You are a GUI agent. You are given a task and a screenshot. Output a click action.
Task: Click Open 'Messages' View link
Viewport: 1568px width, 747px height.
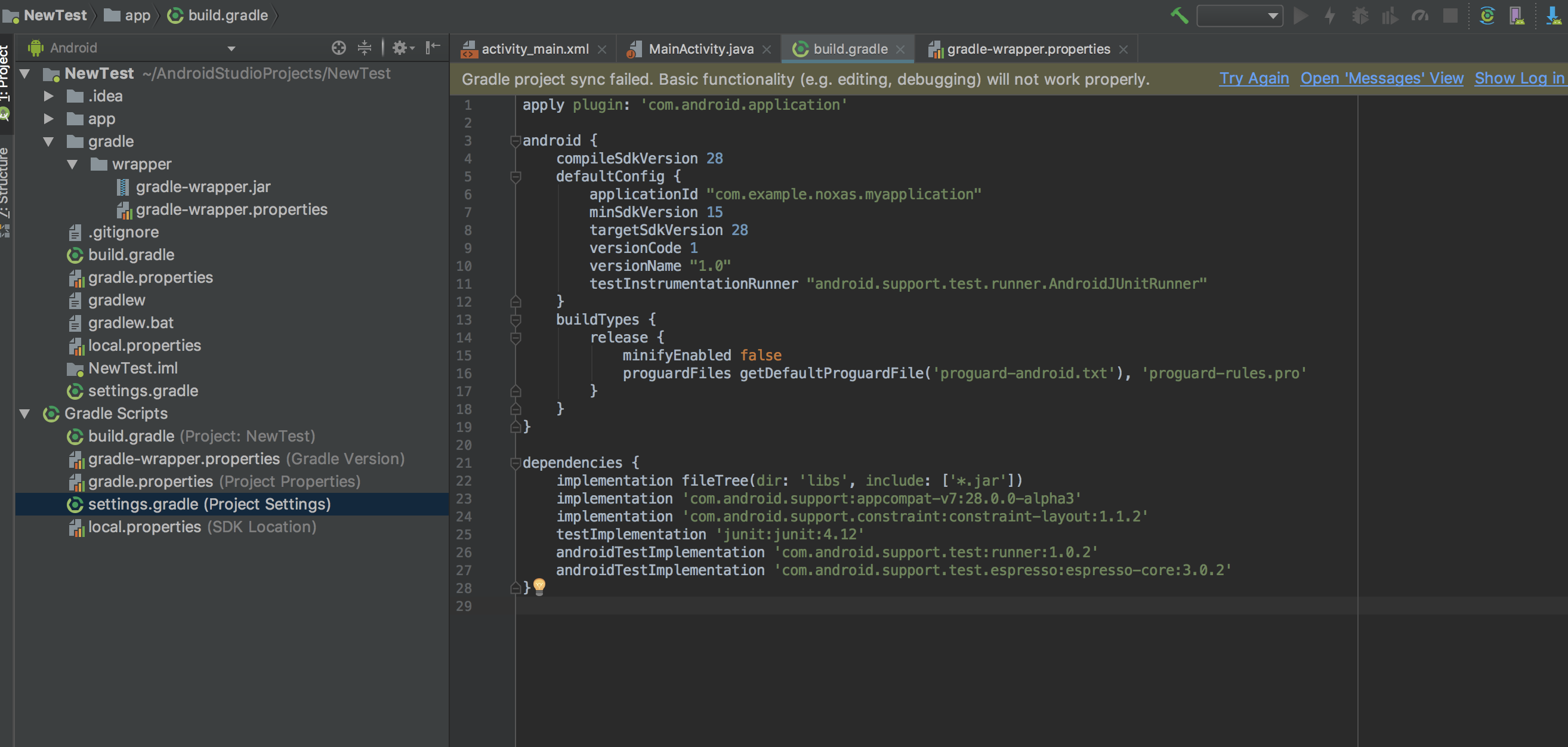pyautogui.click(x=1381, y=79)
